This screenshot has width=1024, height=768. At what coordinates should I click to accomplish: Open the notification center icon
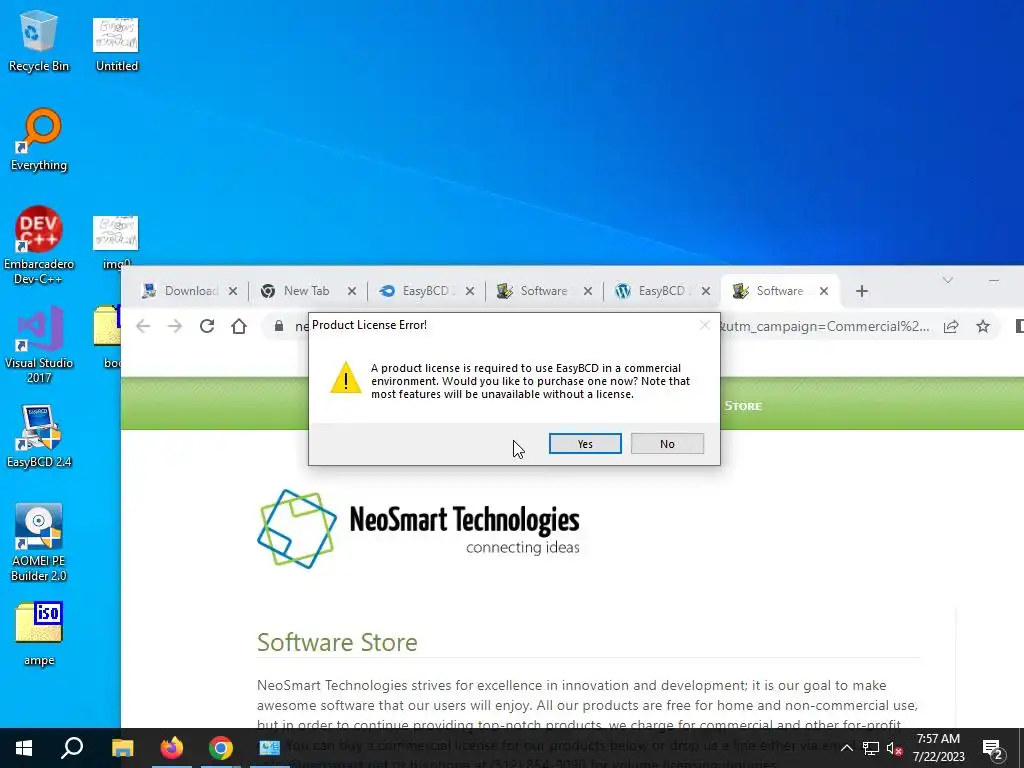(x=993, y=749)
